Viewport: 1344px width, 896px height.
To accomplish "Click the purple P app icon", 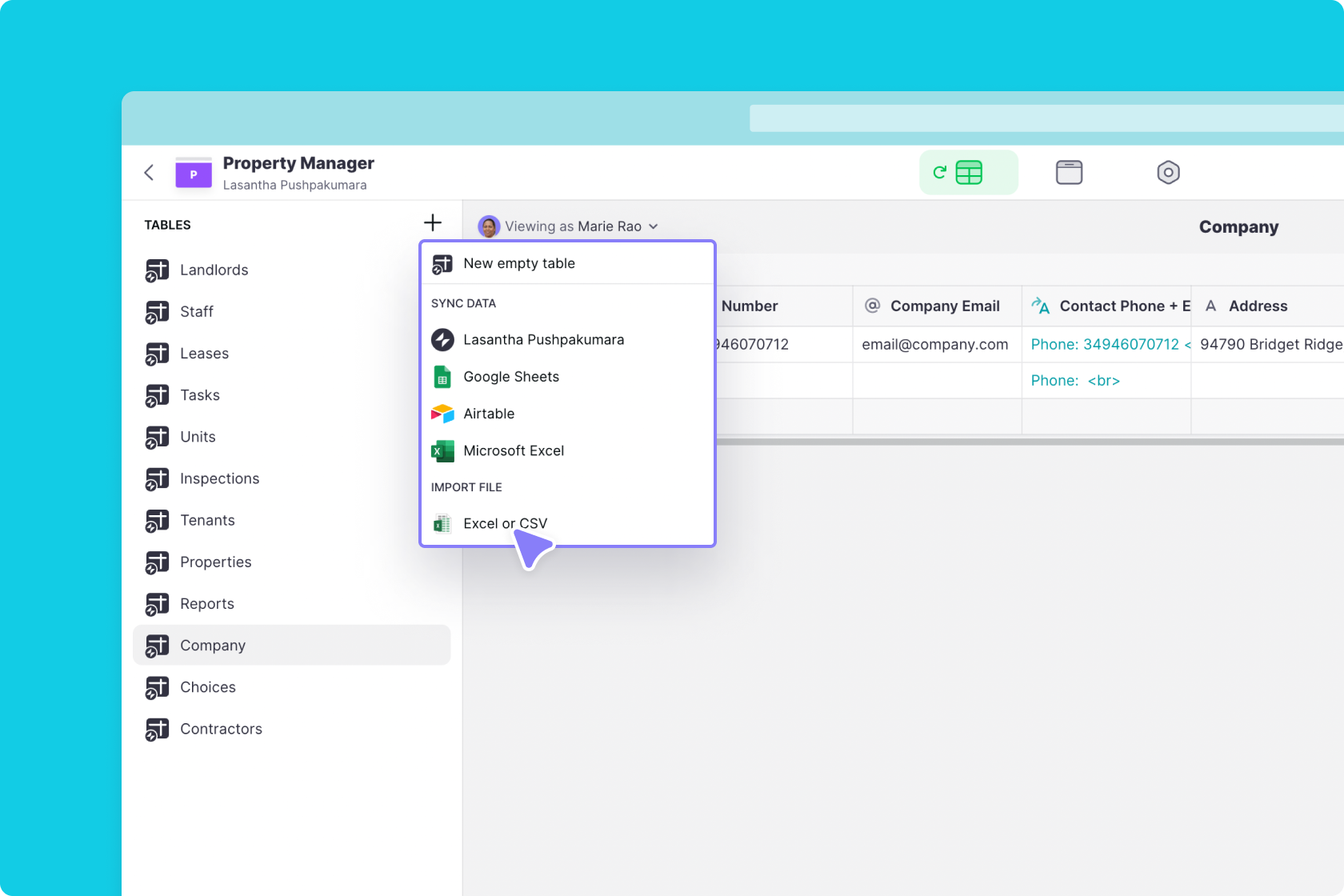I will [x=194, y=174].
